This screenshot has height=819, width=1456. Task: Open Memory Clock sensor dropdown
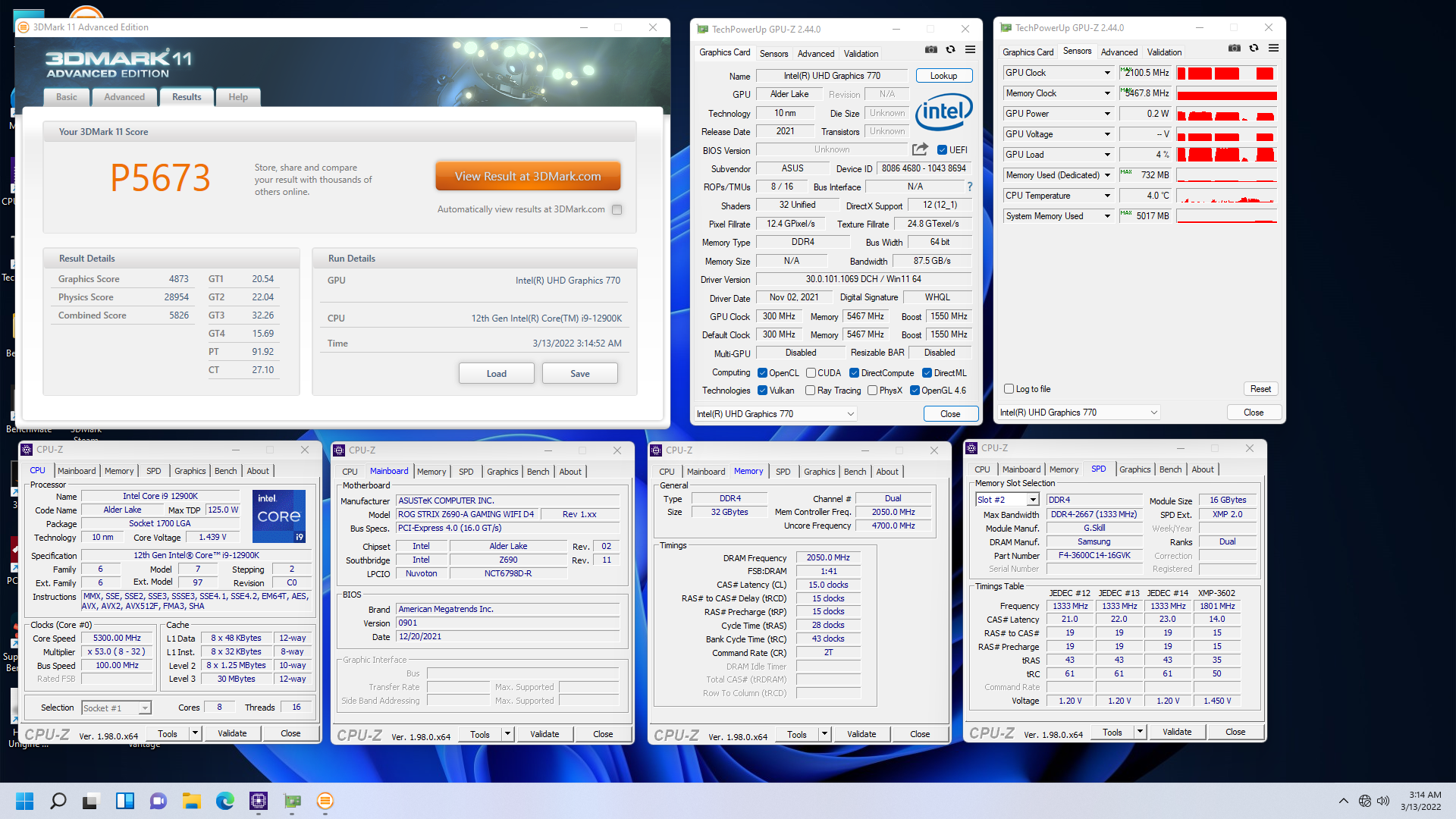coord(1107,93)
